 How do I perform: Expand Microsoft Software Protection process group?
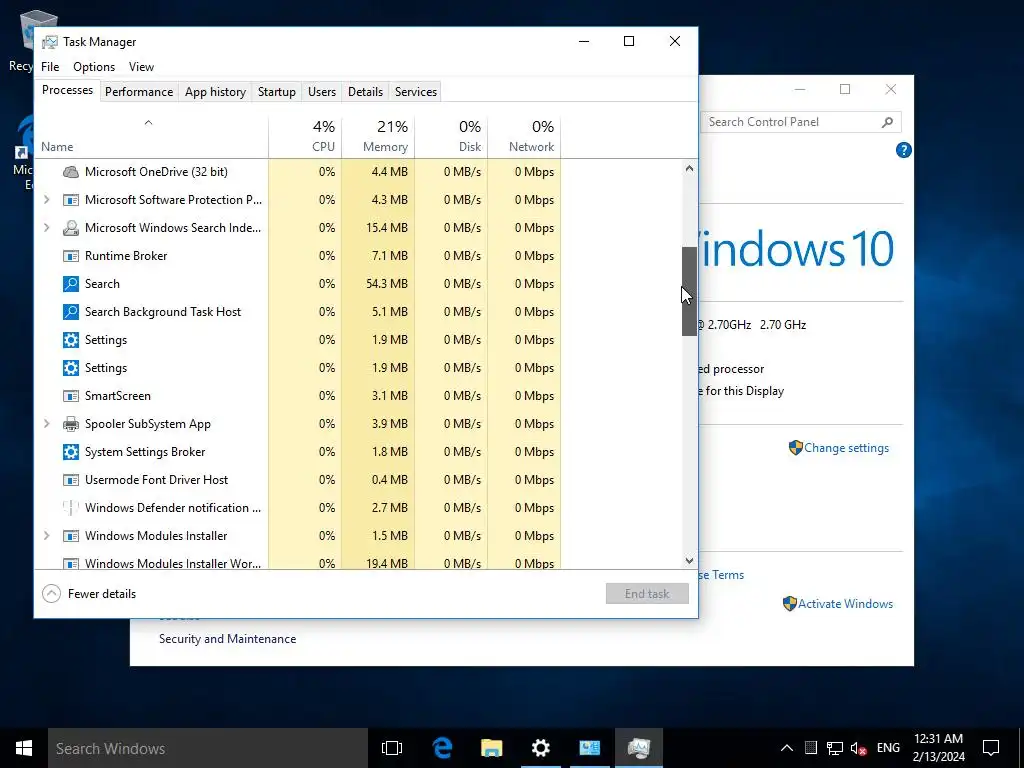pyautogui.click(x=46, y=200)
